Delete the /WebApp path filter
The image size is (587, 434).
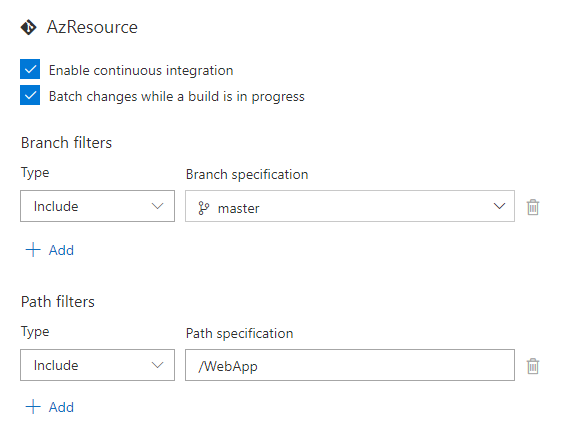click(x=533, y=366)
